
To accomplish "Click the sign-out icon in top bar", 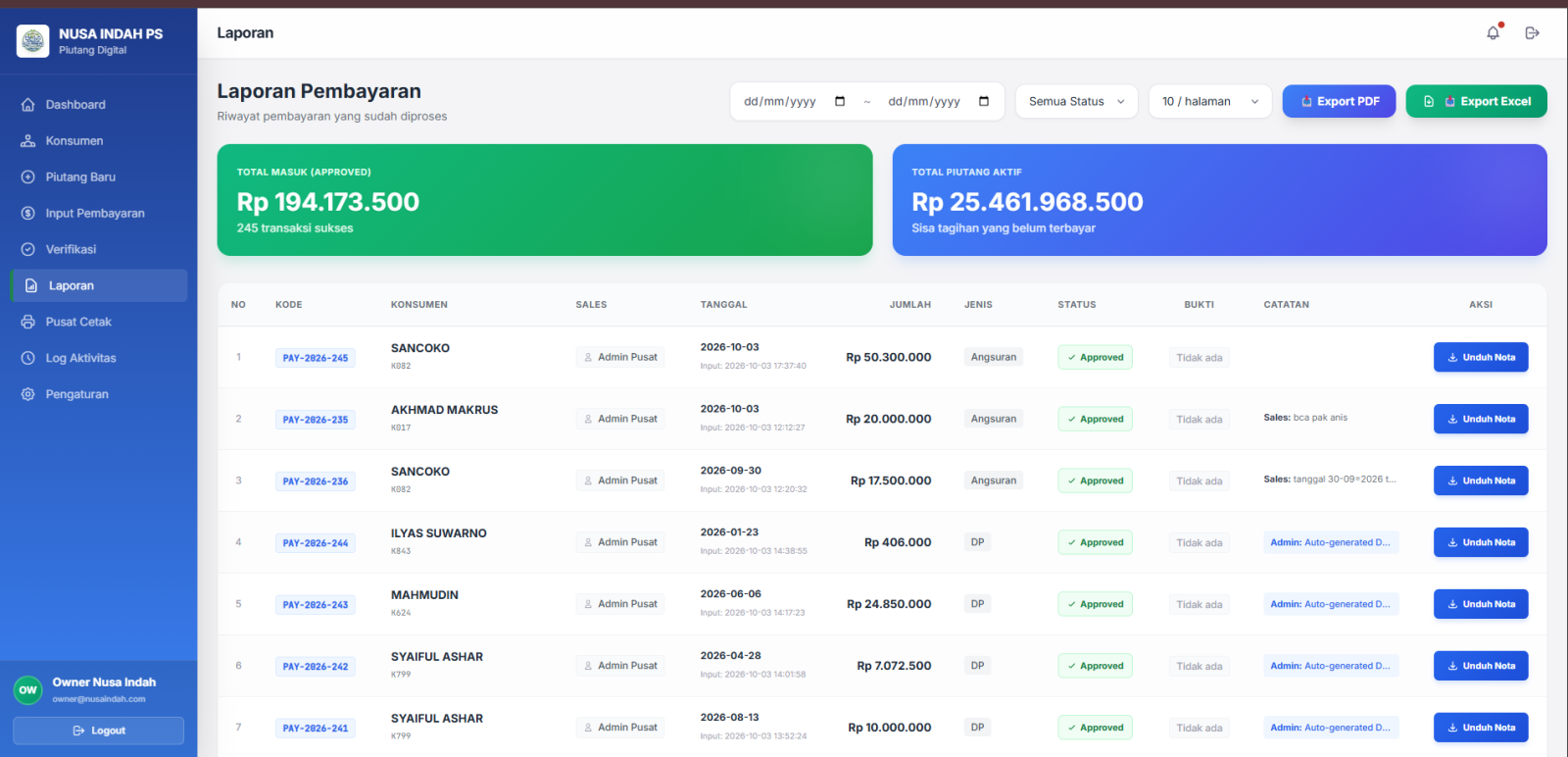I will [x=1532, y=32].
